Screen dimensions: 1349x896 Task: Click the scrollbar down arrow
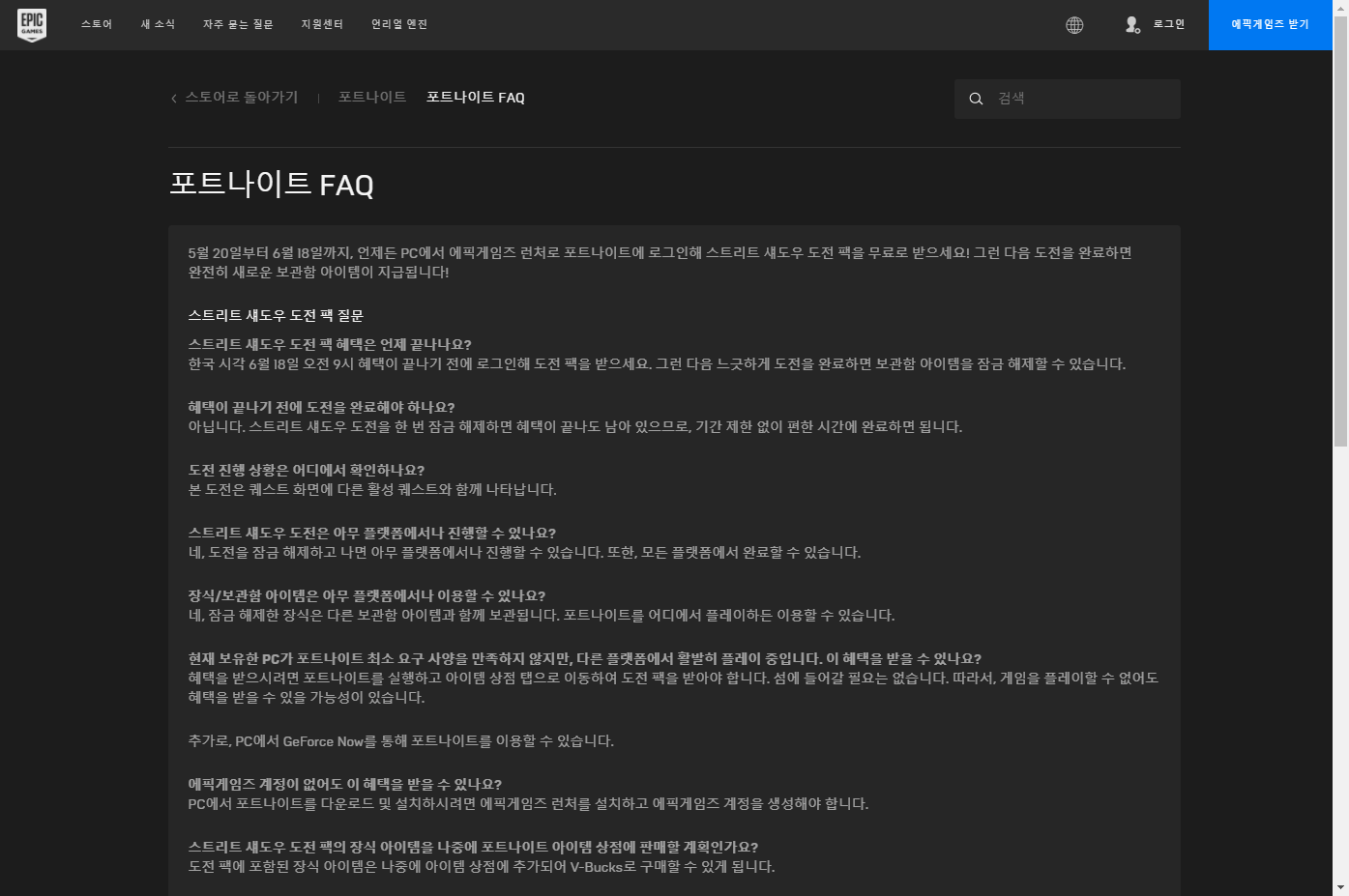click(1340, 887)
